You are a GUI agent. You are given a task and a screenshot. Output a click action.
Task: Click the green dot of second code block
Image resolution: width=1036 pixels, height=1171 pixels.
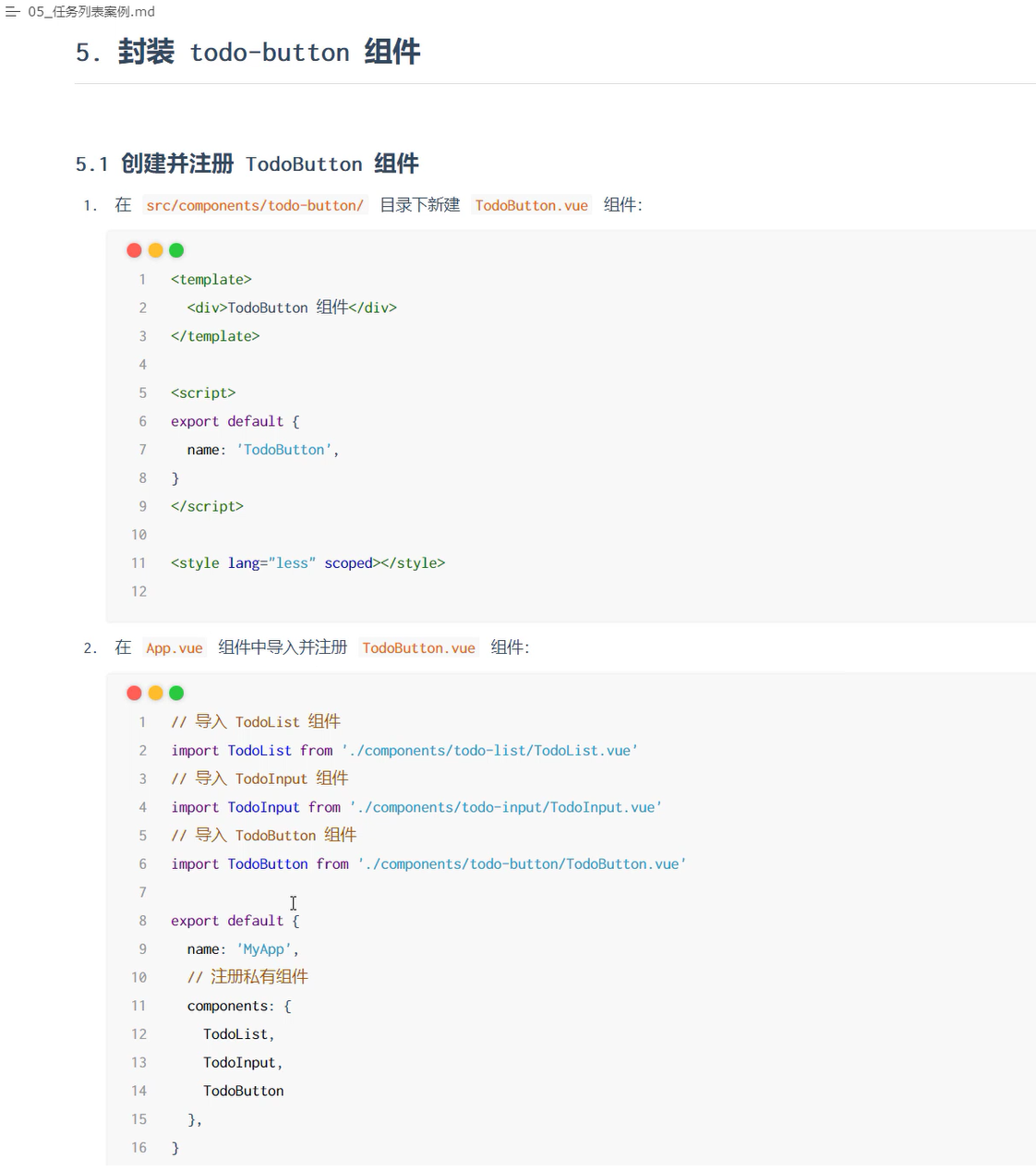(x=176, y=693)
